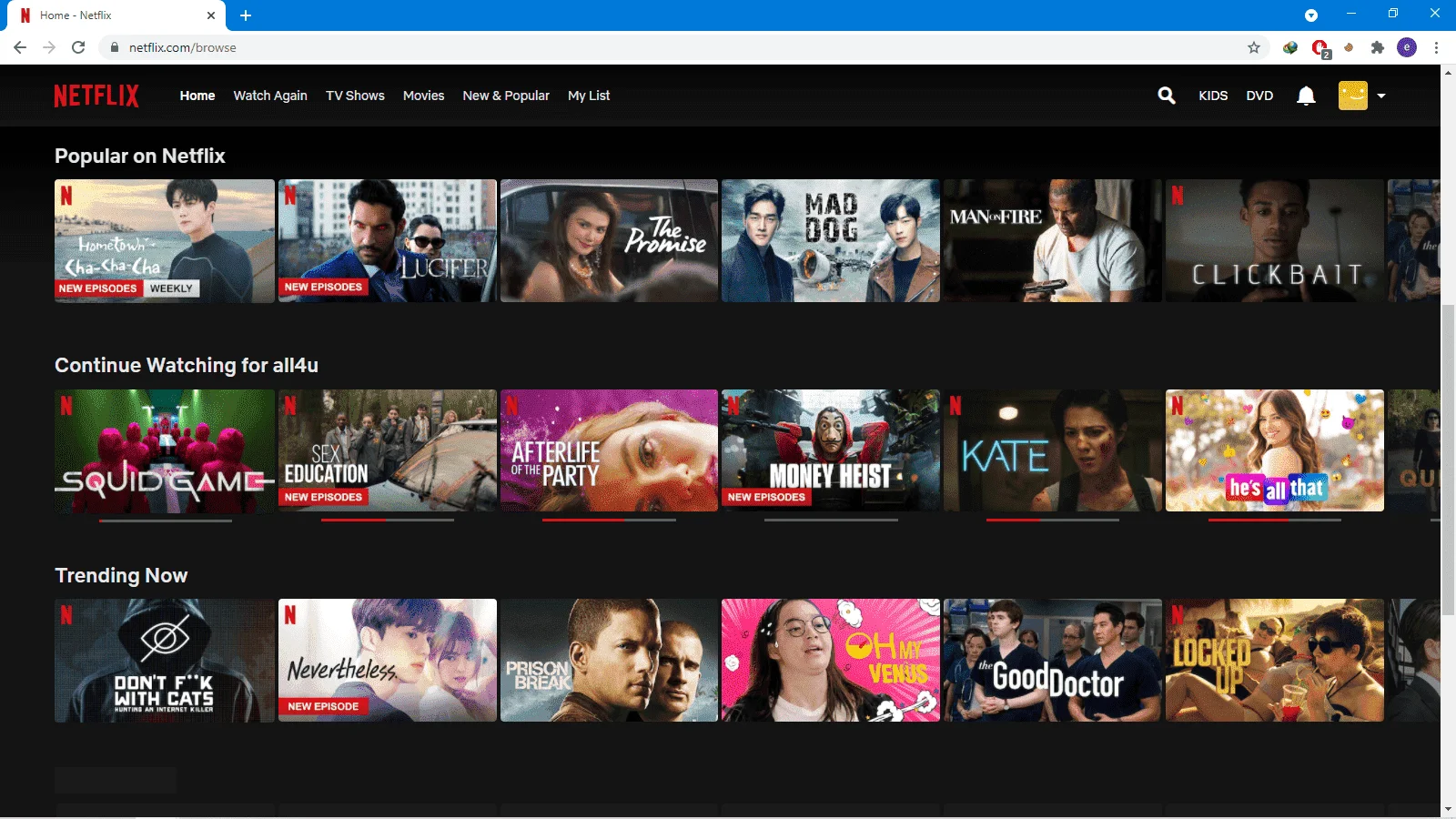Go to the Home menu item
The image size is (1456, 819).
click(x=197, y=96)
